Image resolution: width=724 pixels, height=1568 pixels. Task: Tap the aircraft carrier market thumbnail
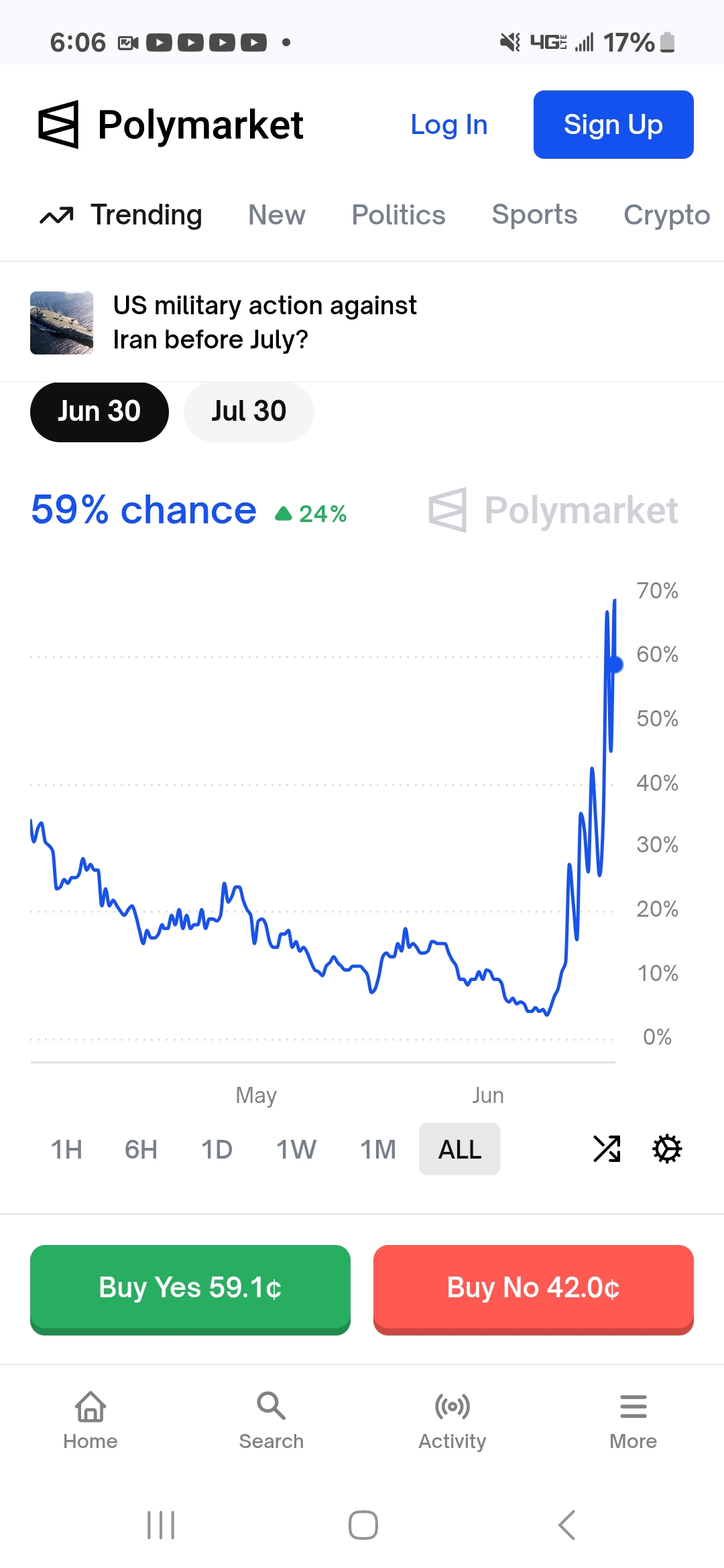point(62,323)
